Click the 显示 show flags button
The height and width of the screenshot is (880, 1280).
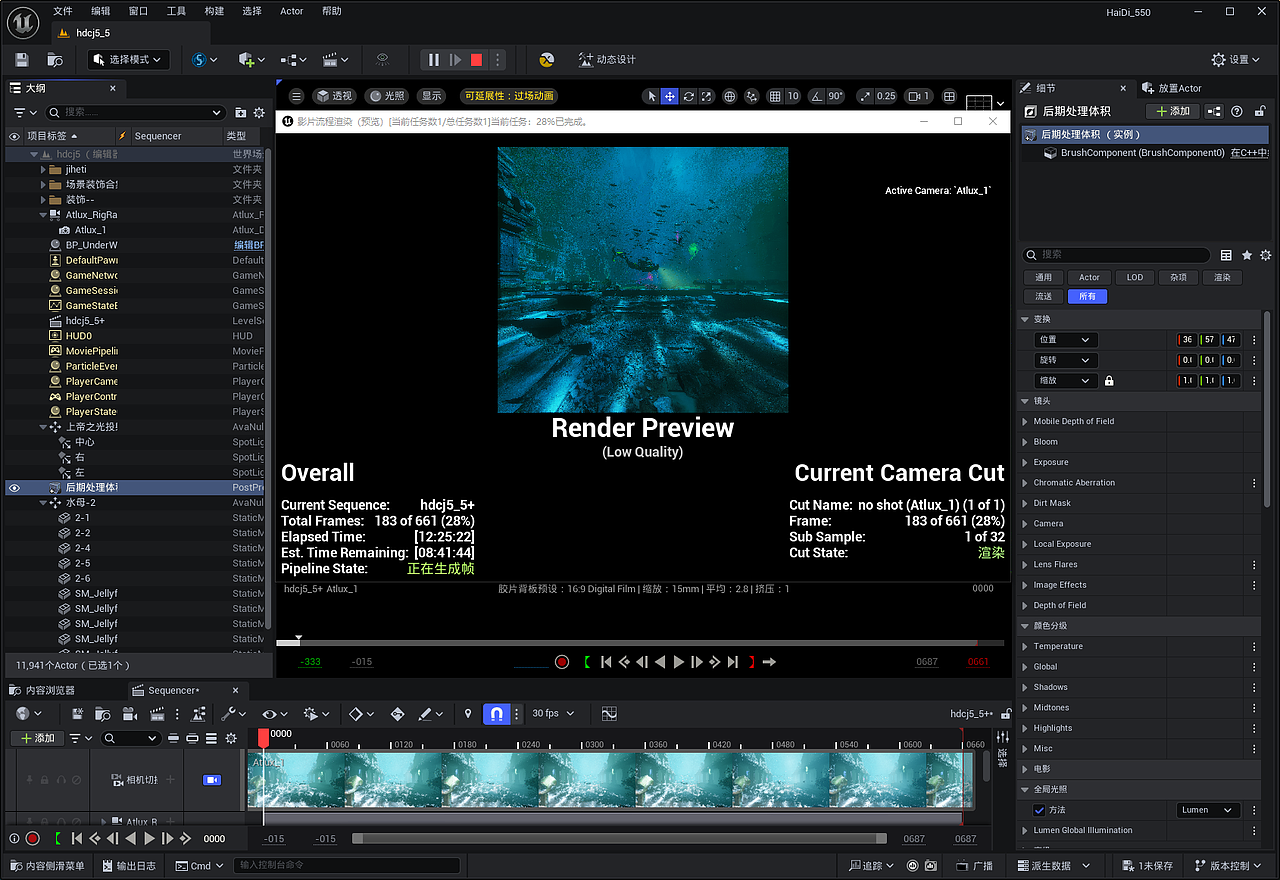(432, 96)
